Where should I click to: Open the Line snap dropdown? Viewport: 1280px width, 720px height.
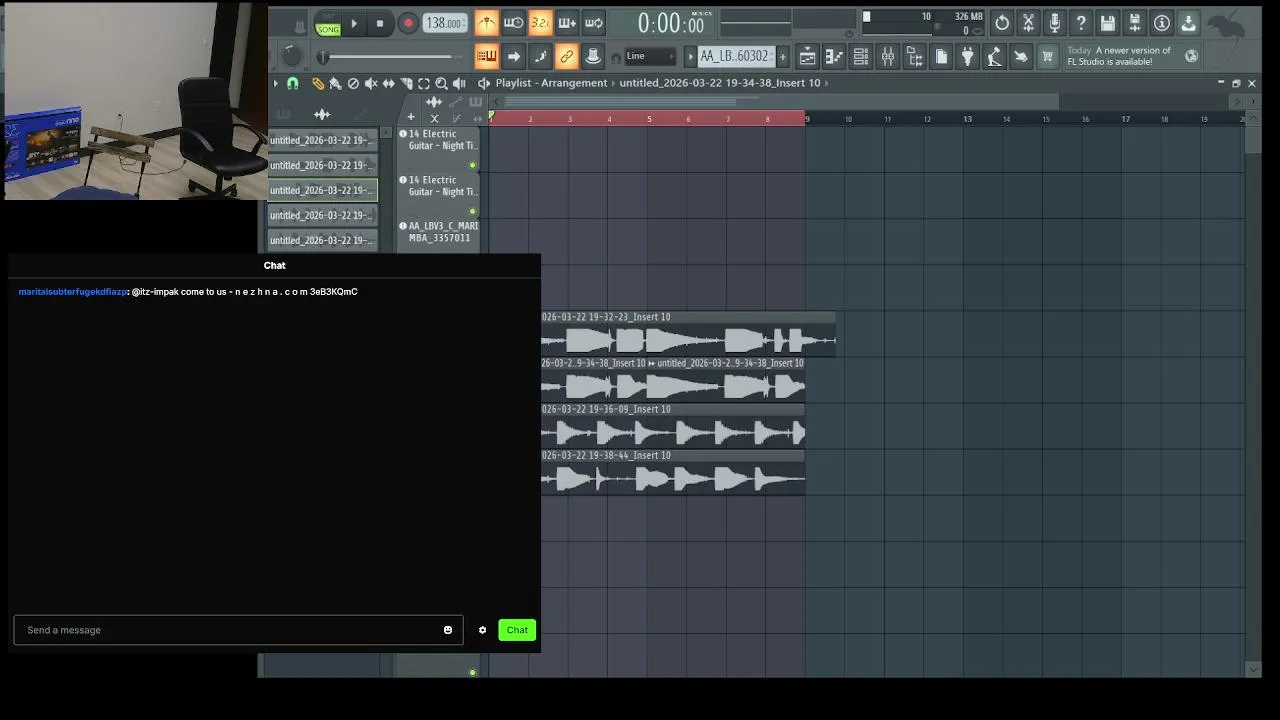tap(650, 56)
